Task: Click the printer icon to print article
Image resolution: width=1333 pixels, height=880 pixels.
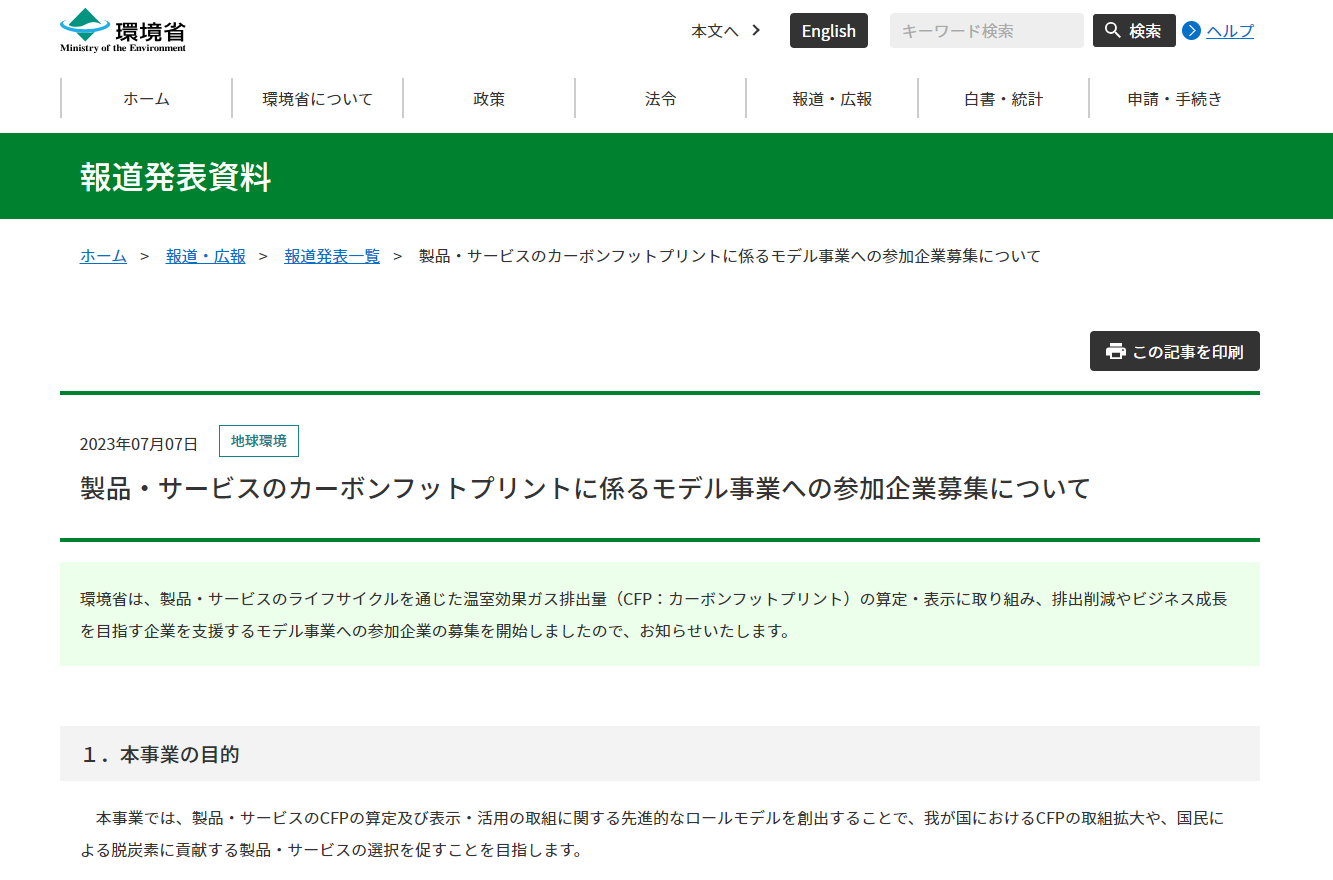Action: (x=1115, y=352)
